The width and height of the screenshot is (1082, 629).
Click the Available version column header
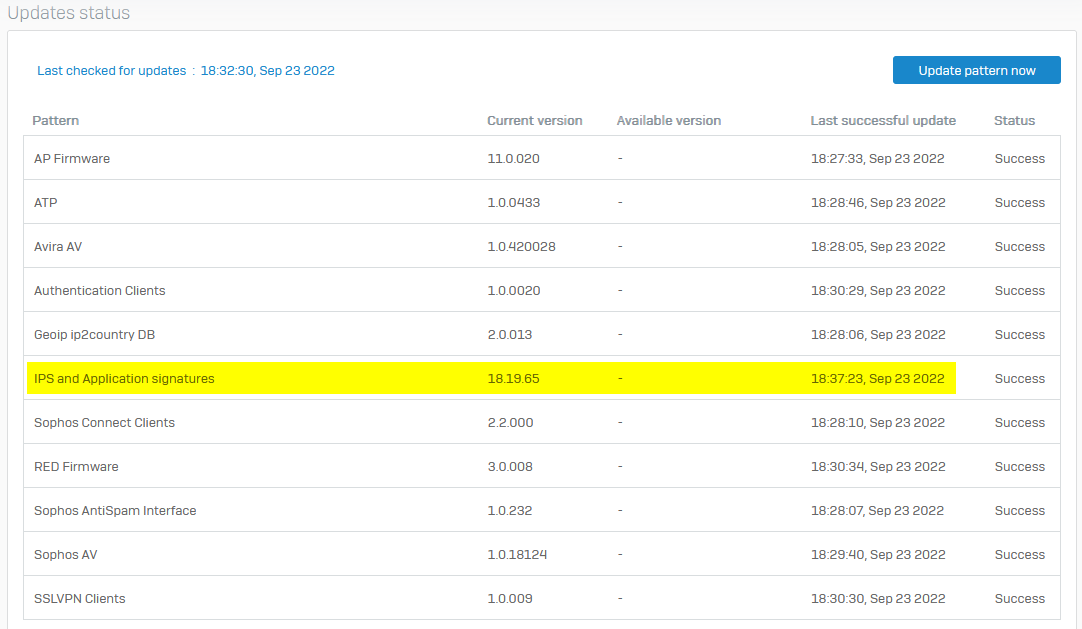point(668,121)
